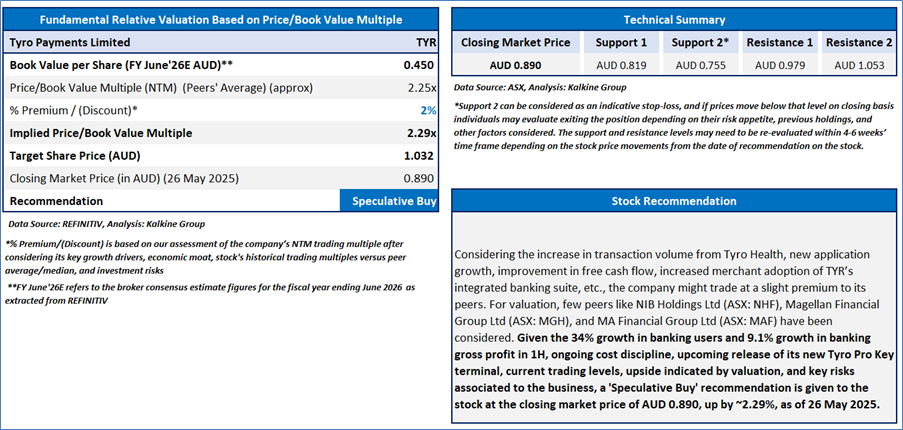Screen dimensions: 903x430
Task: Select the Book Value per Share value 0.450
Action: point(418,65)
